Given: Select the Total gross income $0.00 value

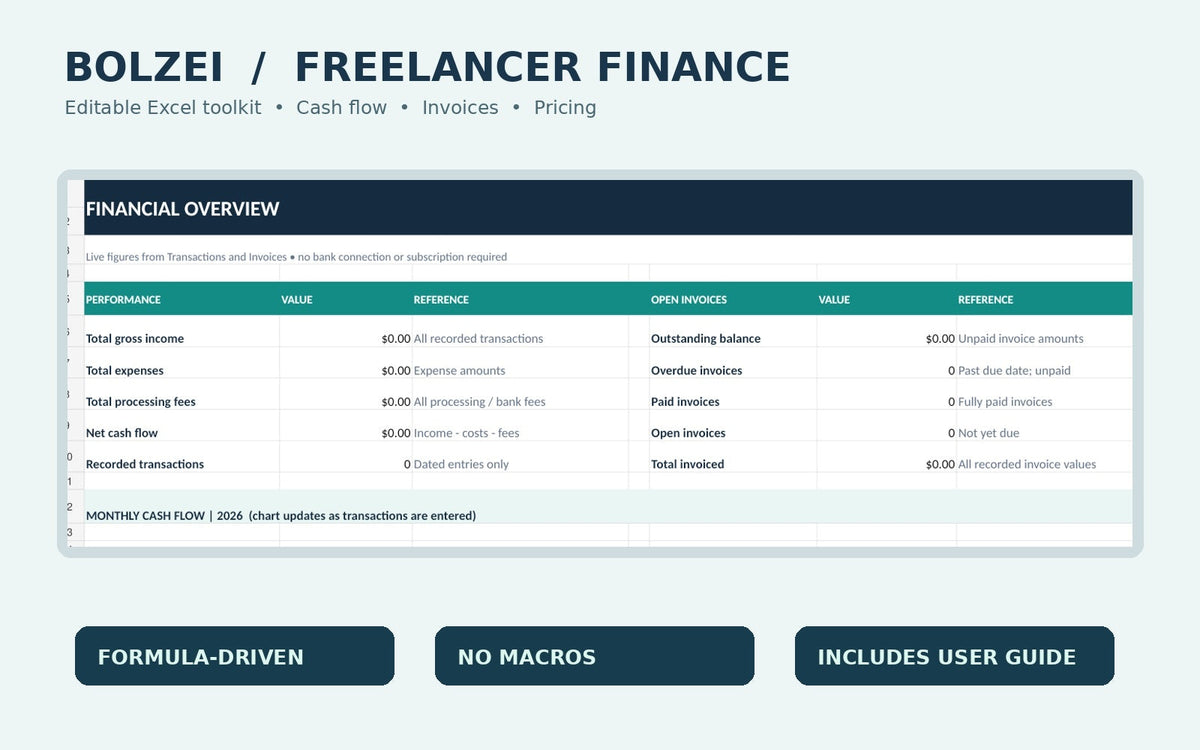Looking at the screenshot, I should 396,339.
